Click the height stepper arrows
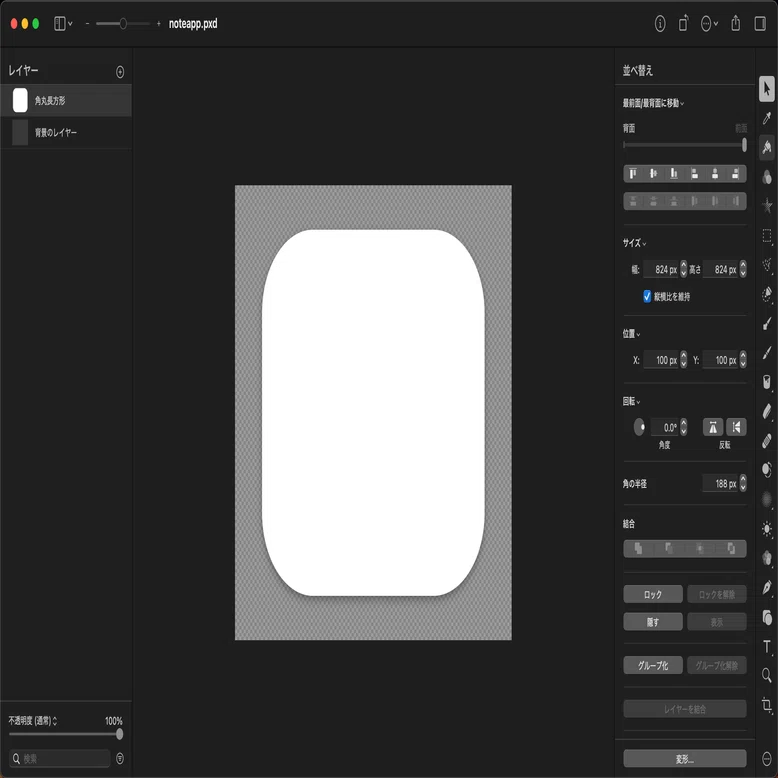The width and height of the screenshot is (778, 778). pyautogui.click(x=743, y=269)
